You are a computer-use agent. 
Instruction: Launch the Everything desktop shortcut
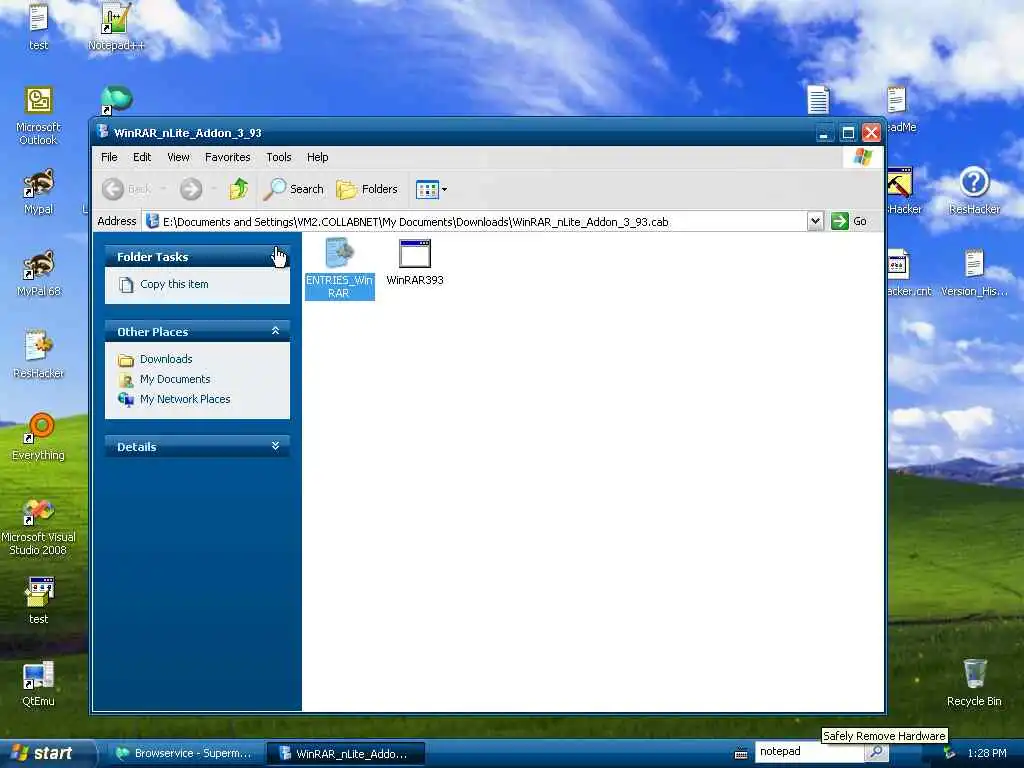point(39,436)
